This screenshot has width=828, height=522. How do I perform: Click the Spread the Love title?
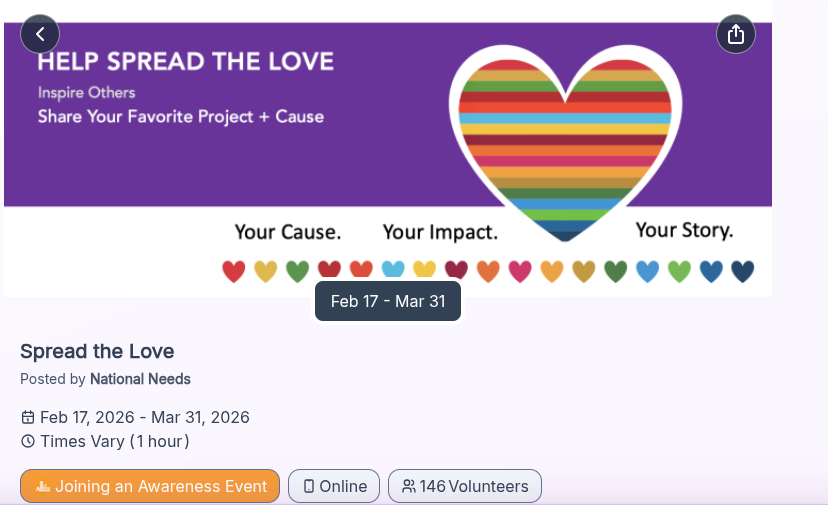click(x=97, y=351)
